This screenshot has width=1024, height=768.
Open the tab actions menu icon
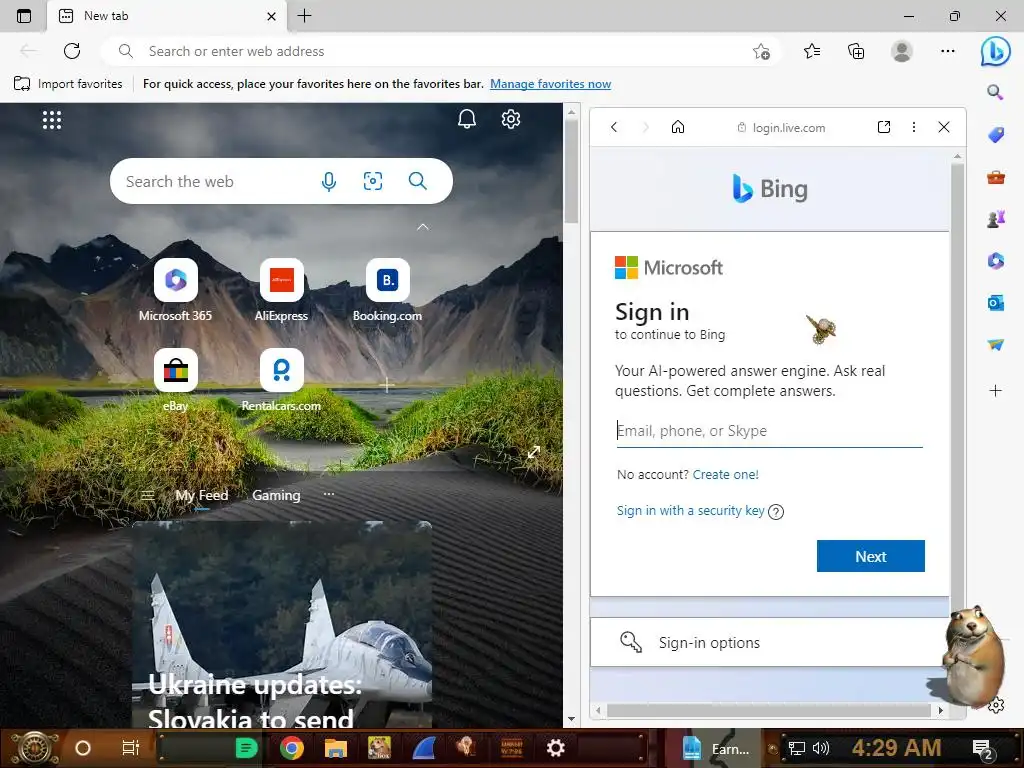(24, 16)
